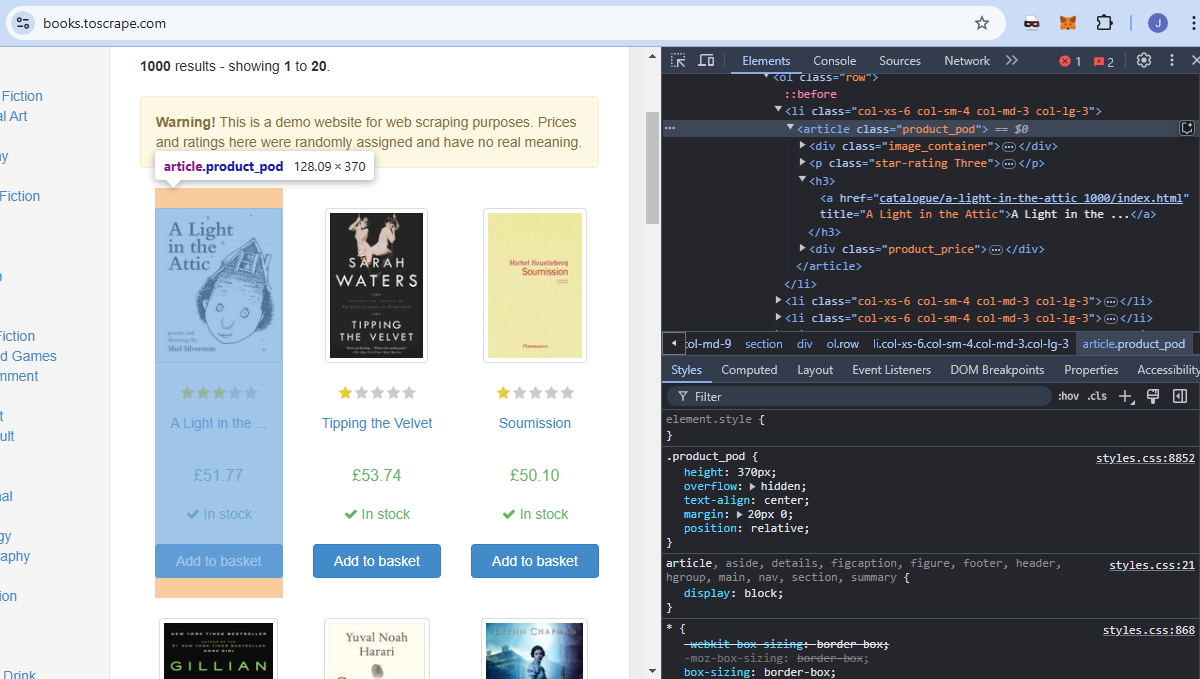This screenshot has width=1200, height=679.
Task: Toggle the :hov element state pane
Action: tap(1068, 396)
